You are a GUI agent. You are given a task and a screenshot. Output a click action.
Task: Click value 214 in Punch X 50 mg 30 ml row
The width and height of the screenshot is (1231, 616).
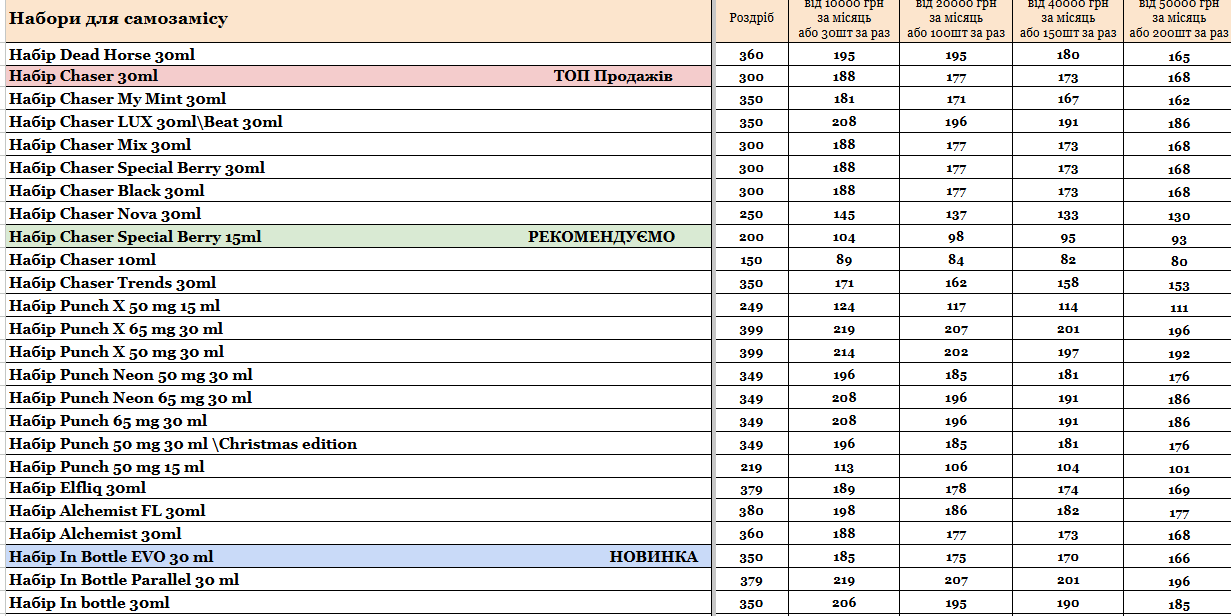click(x=844, y=352)
